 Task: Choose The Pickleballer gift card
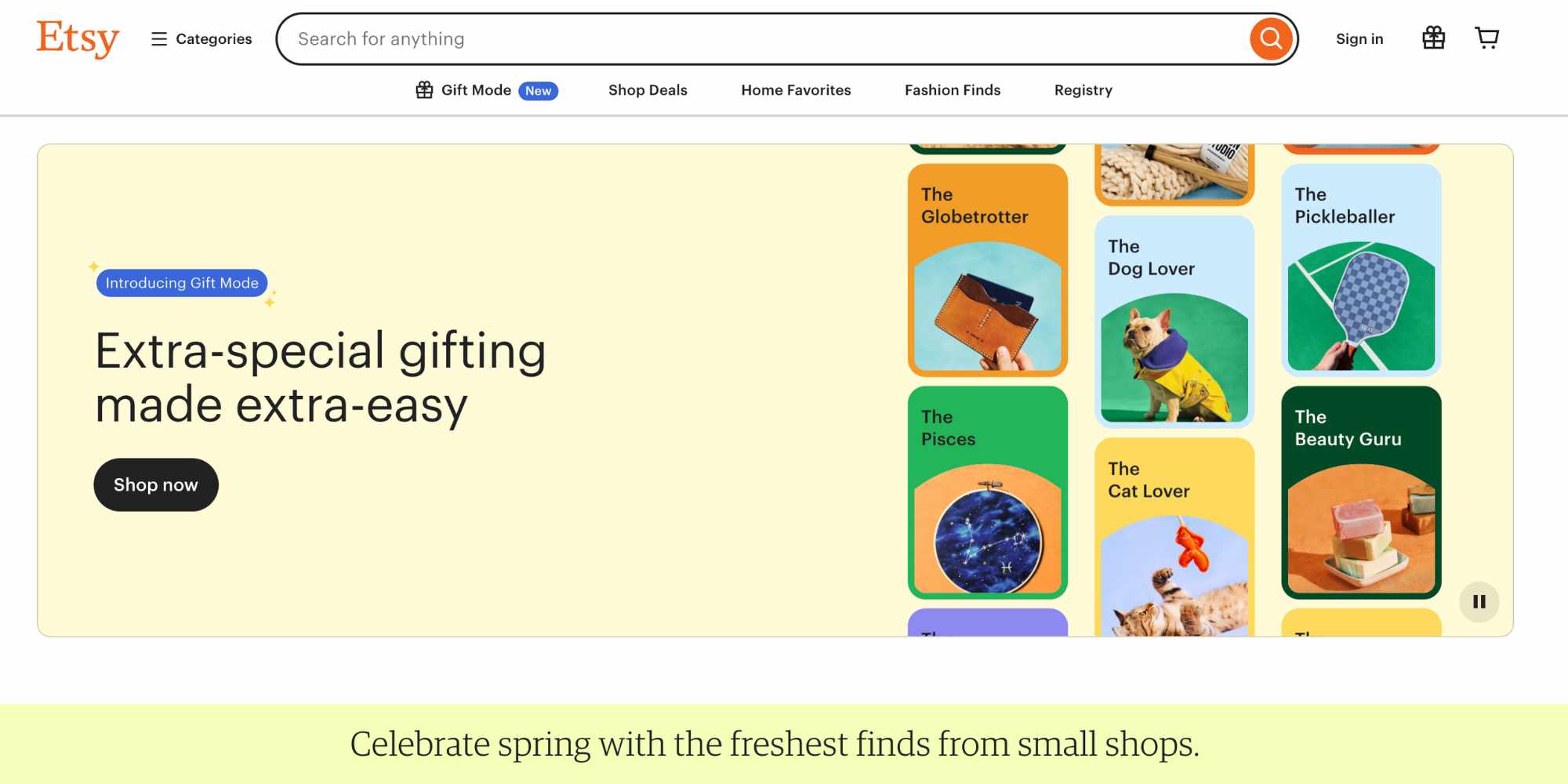[1361, 270]
